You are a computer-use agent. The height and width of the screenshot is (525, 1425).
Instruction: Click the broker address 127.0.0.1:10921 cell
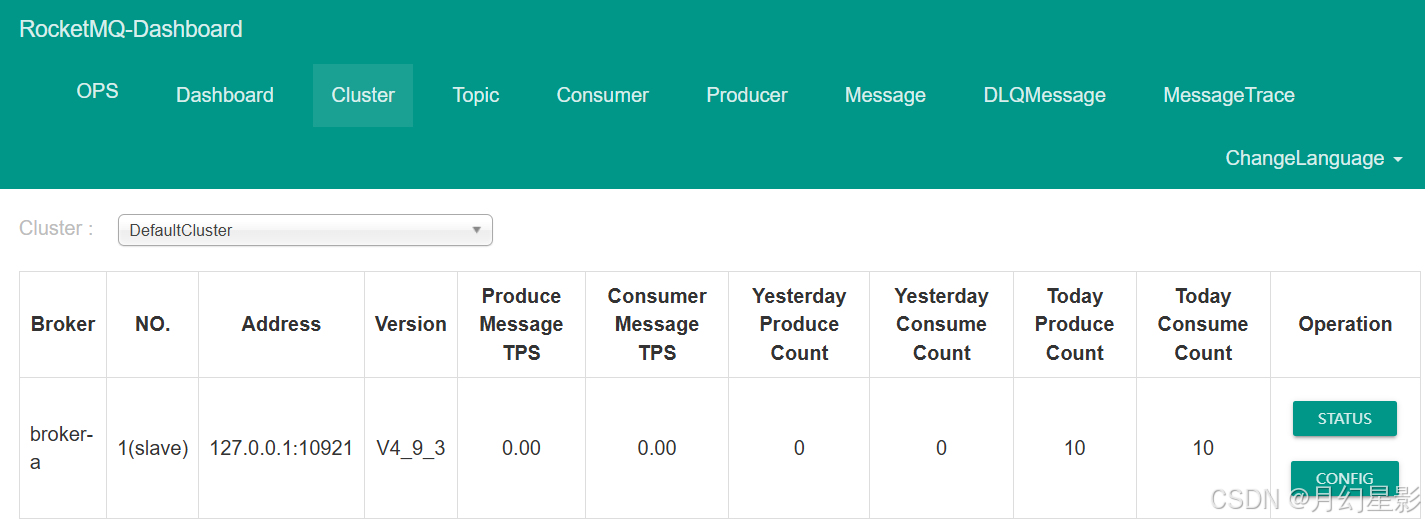(281, 448)
